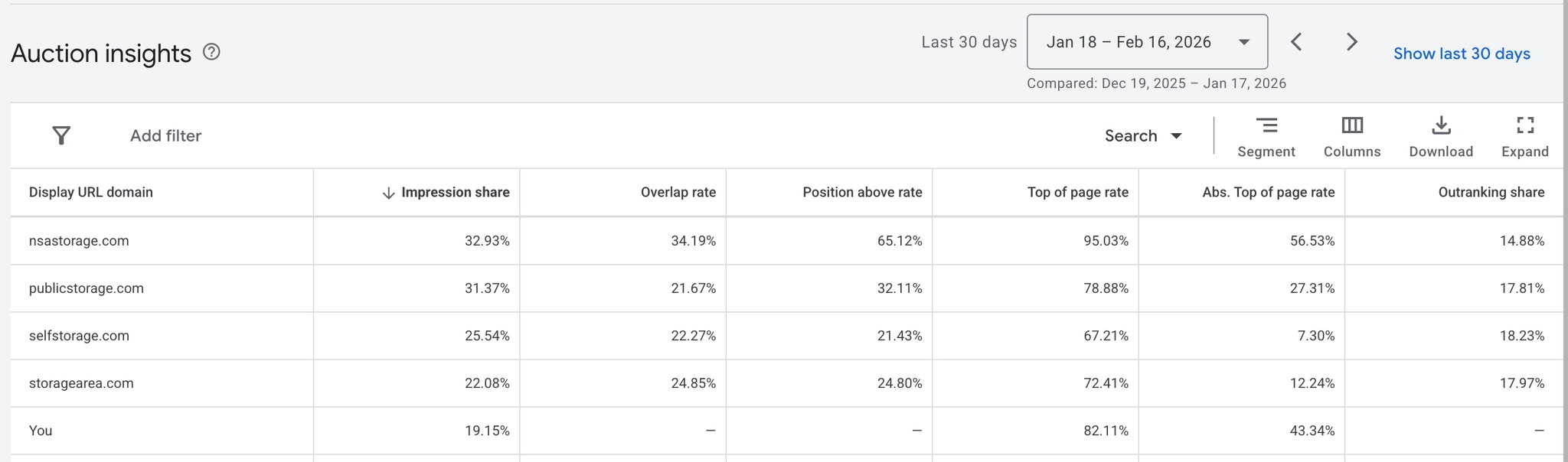Image resolution: width=1568 pixels, height=462 pixels.
Task: Sort by Top of page rate column
Action: tap(1077, 193)
